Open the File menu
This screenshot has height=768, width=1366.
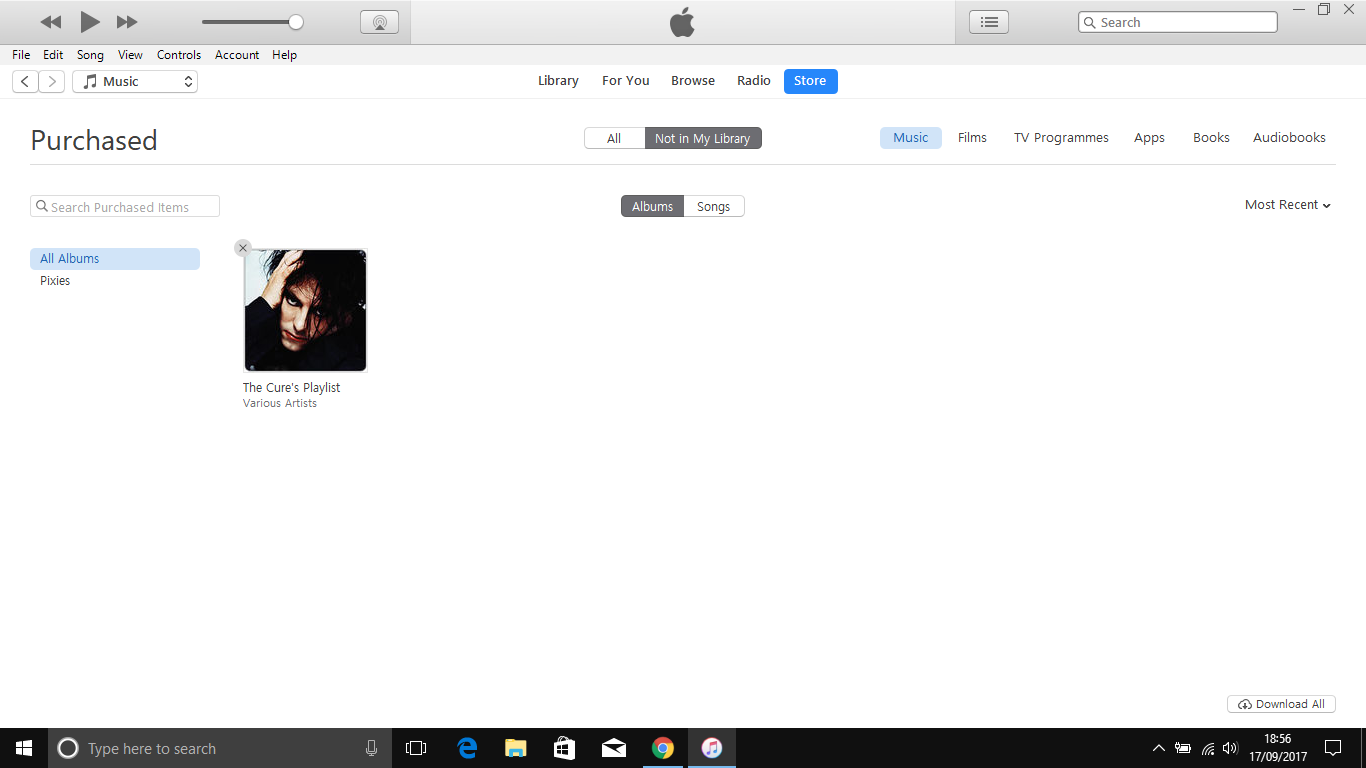21,55
